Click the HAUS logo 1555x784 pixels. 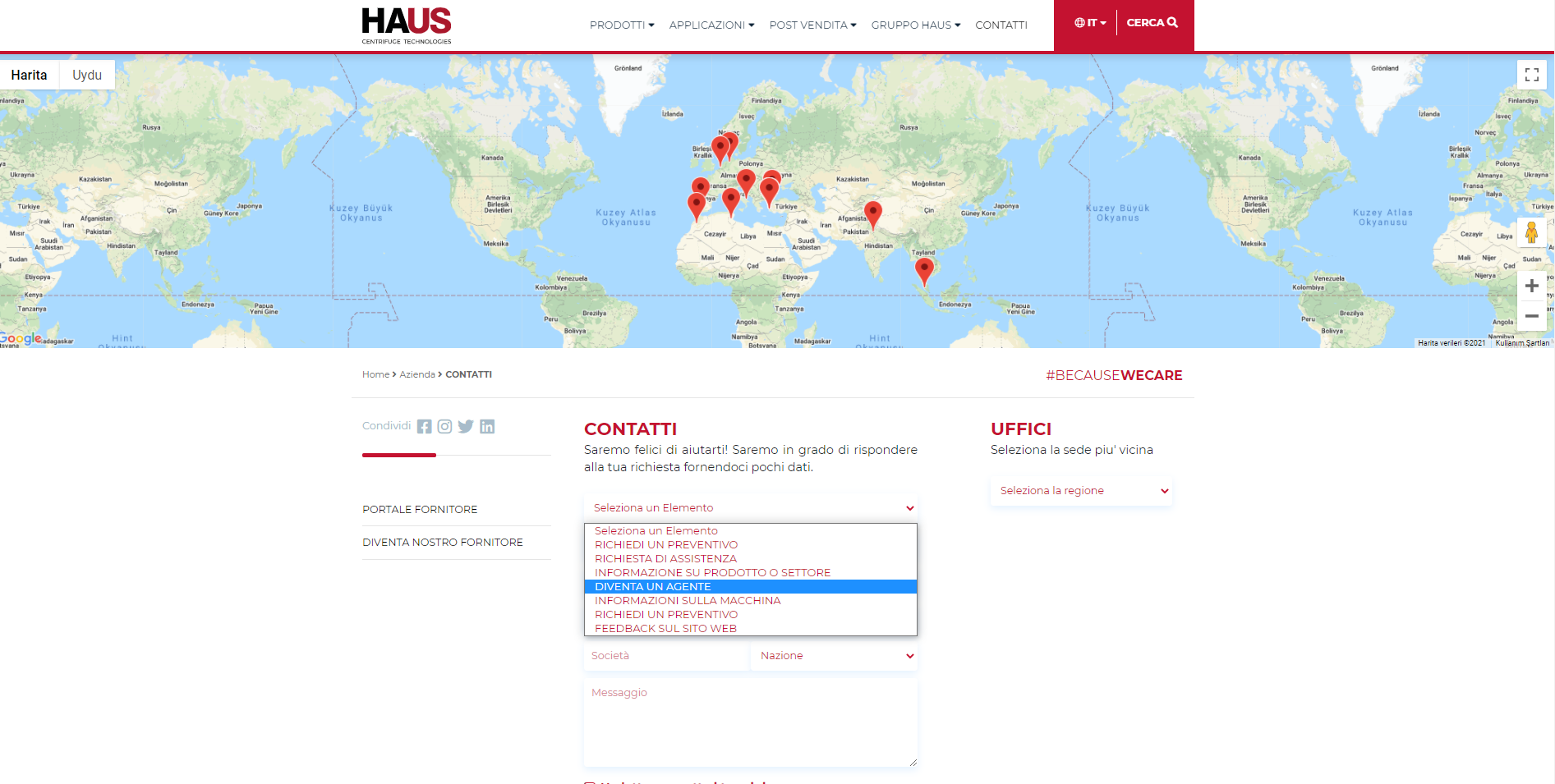(407, 25)
